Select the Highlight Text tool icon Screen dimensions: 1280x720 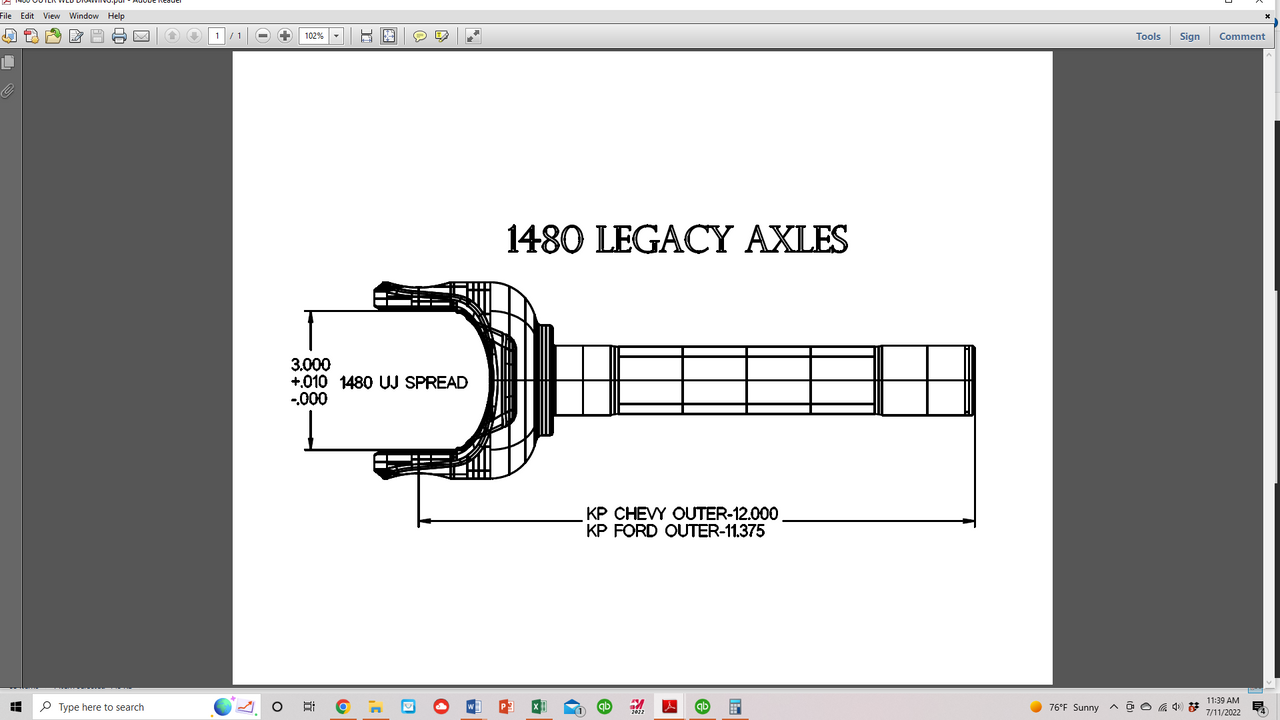(x=441, y=36)
